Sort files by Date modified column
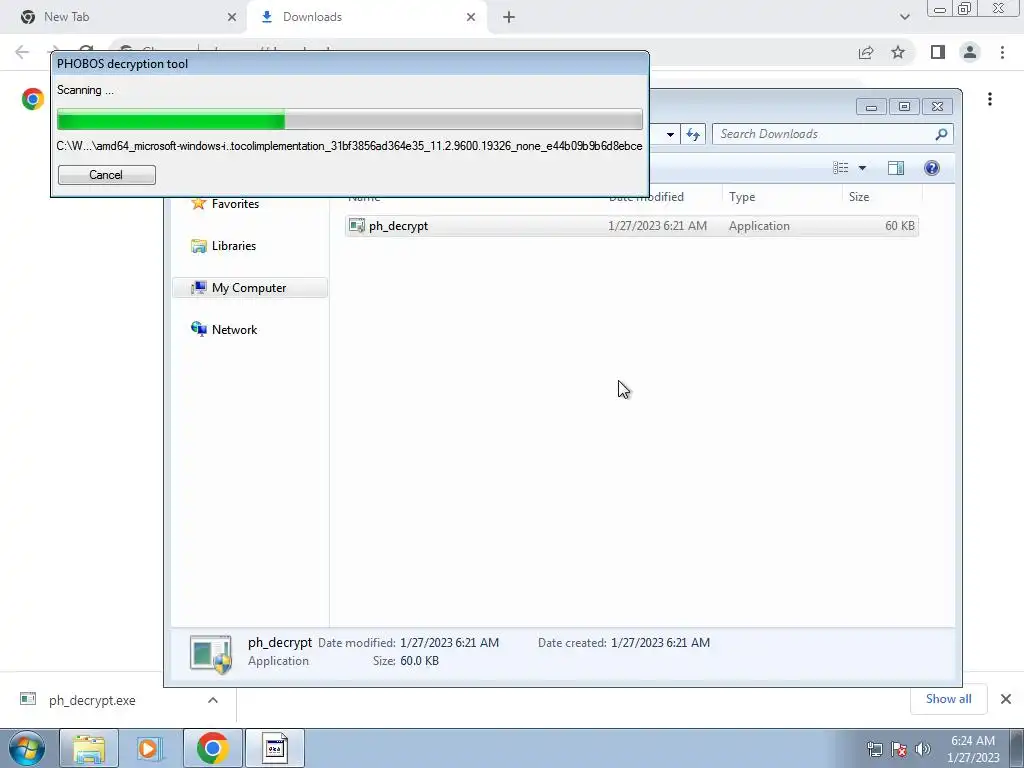The image size is (1024, 768). coord(646,197)
